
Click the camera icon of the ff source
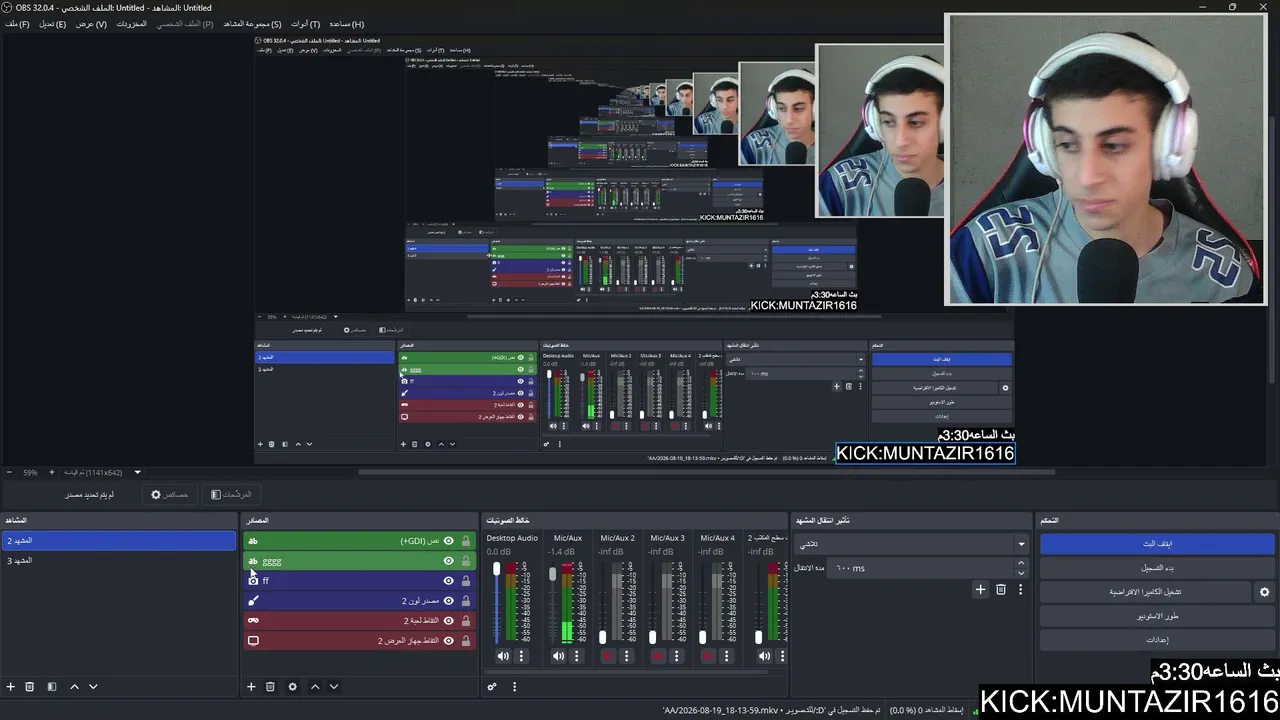(x=253, y=580)
